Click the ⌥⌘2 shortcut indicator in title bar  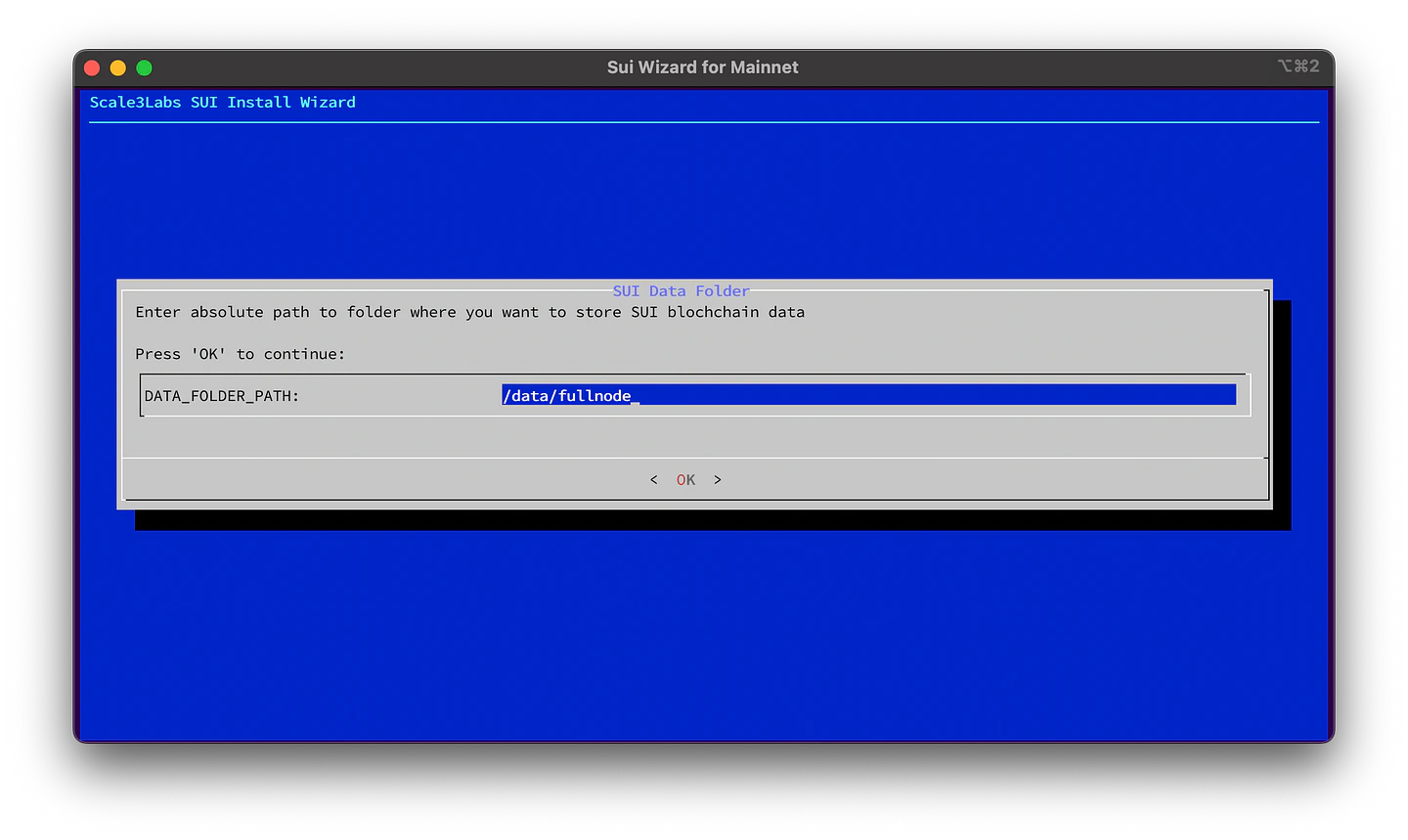click(1298, 66)
